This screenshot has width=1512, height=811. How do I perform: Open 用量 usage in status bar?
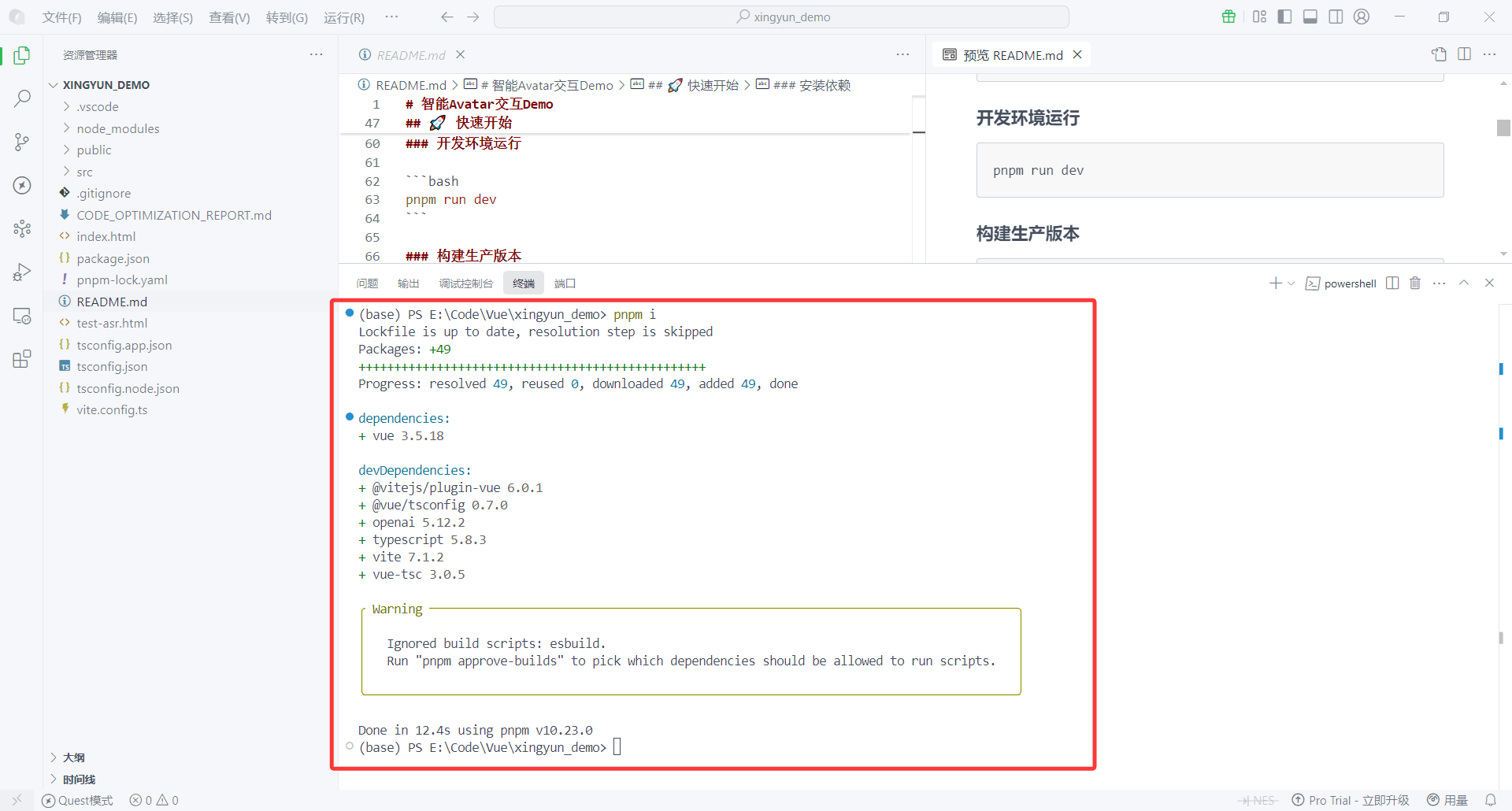[1447, 800]
